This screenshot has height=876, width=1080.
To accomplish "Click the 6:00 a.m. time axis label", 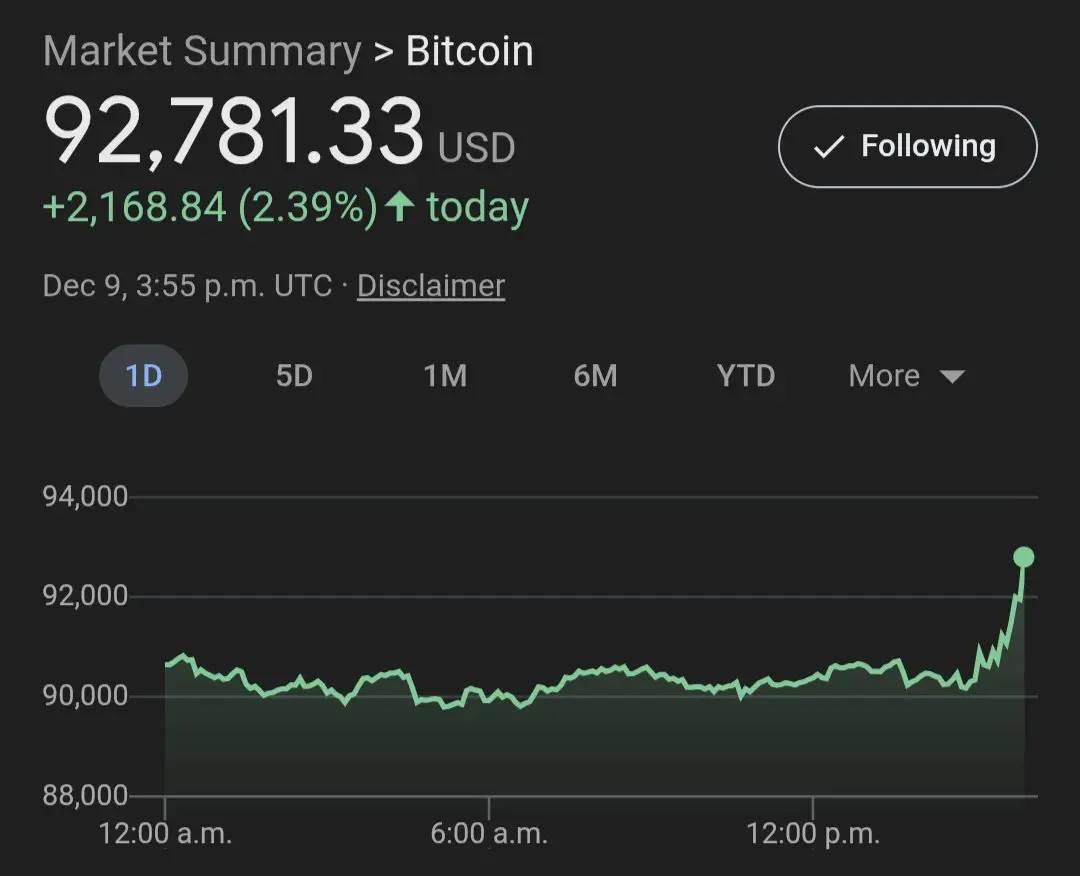I will (489, 834).
